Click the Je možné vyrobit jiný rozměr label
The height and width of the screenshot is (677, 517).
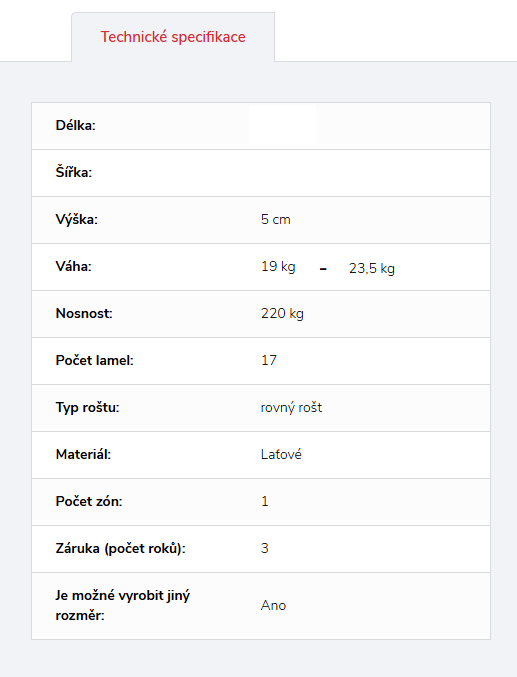(x=123, y=606)
